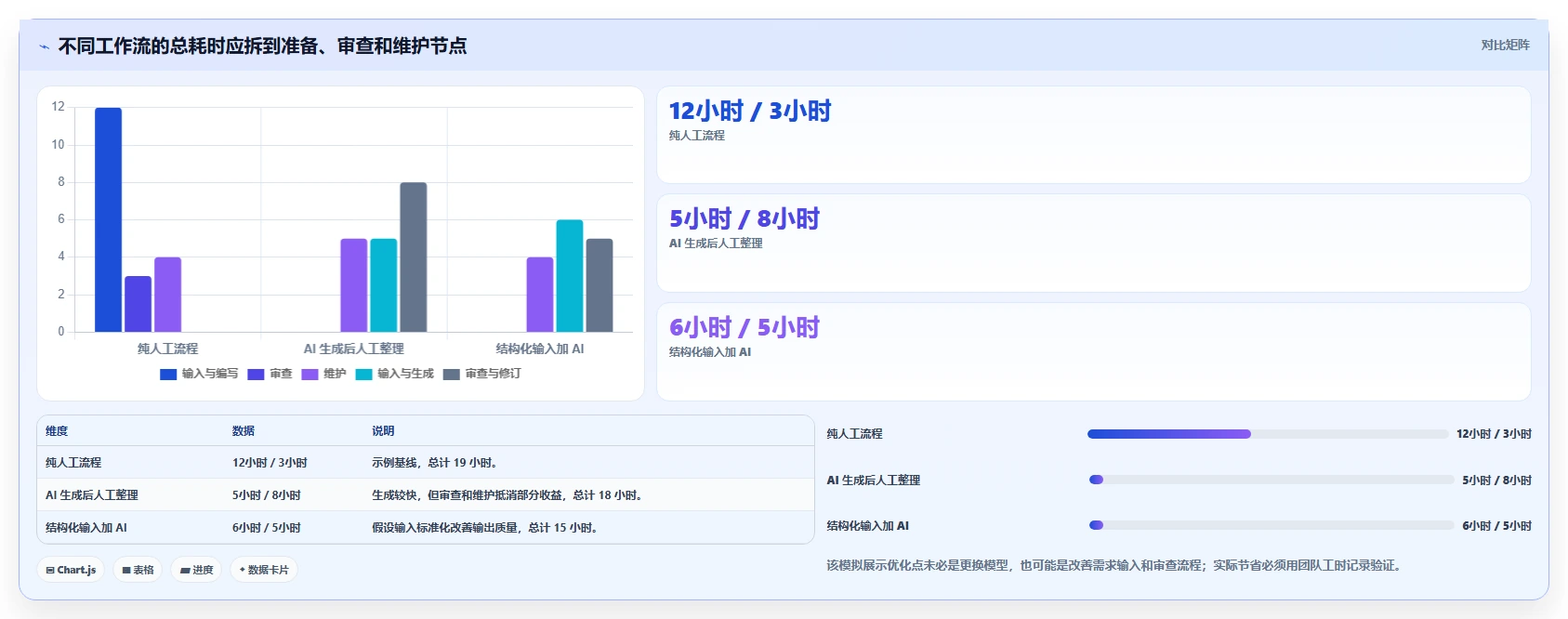Image resolution: width=1568 pixels, height=619 pixels.
Task: Open the 12小时 / 3小时 data card
Action: click(x=1093, y=135)
